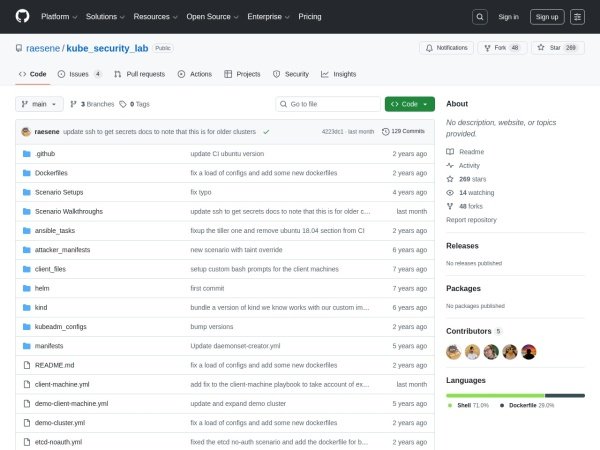Click the Notifications button

click(x=446, y=48)
